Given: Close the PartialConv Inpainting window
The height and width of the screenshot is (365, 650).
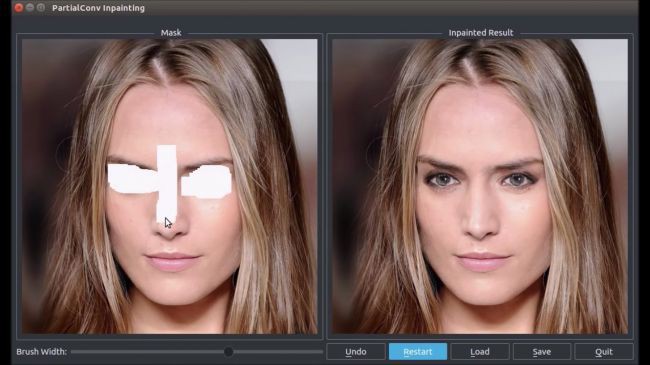Looking at the screenshot, I should 18,7.
